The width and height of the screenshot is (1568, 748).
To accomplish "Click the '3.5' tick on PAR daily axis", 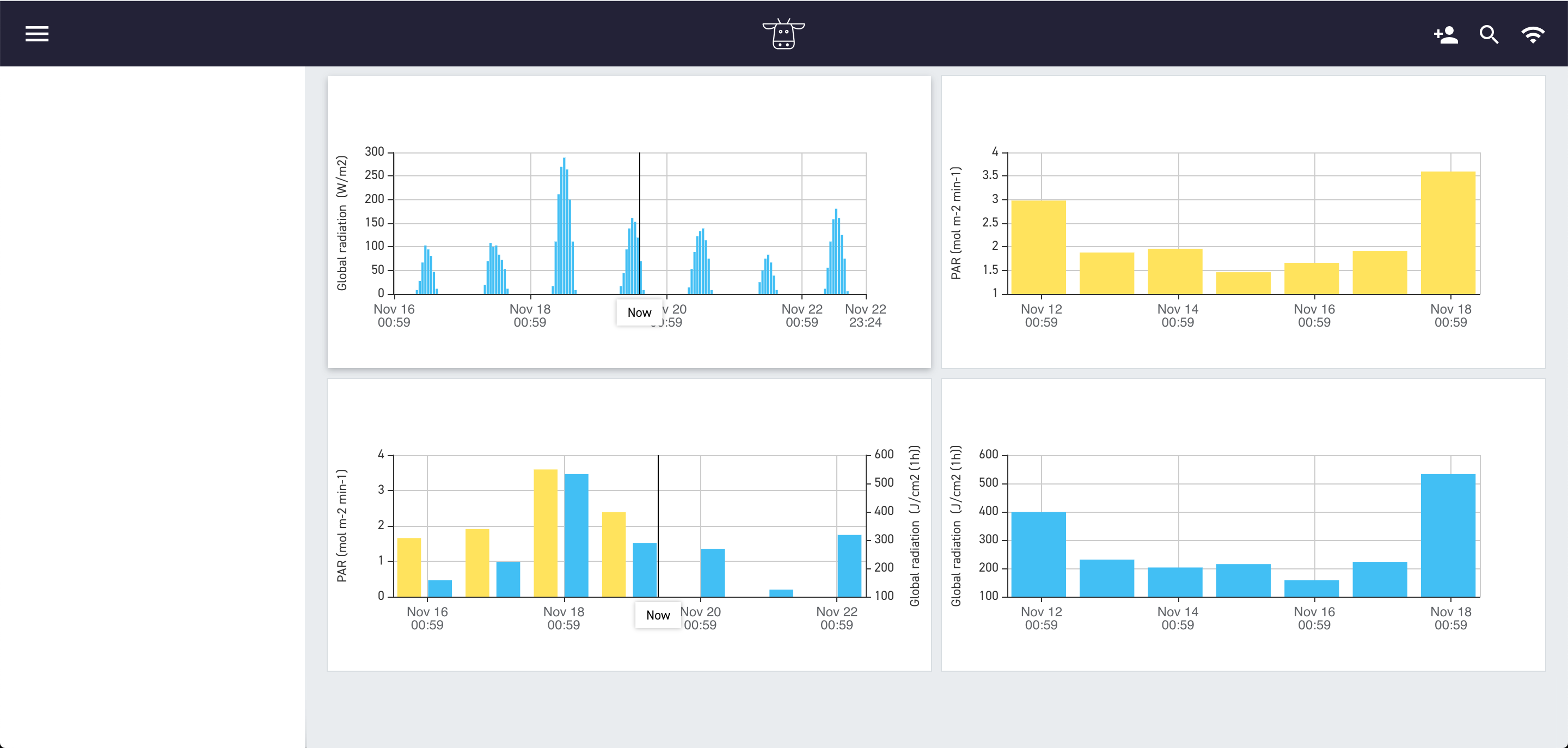I will [990, 175].
